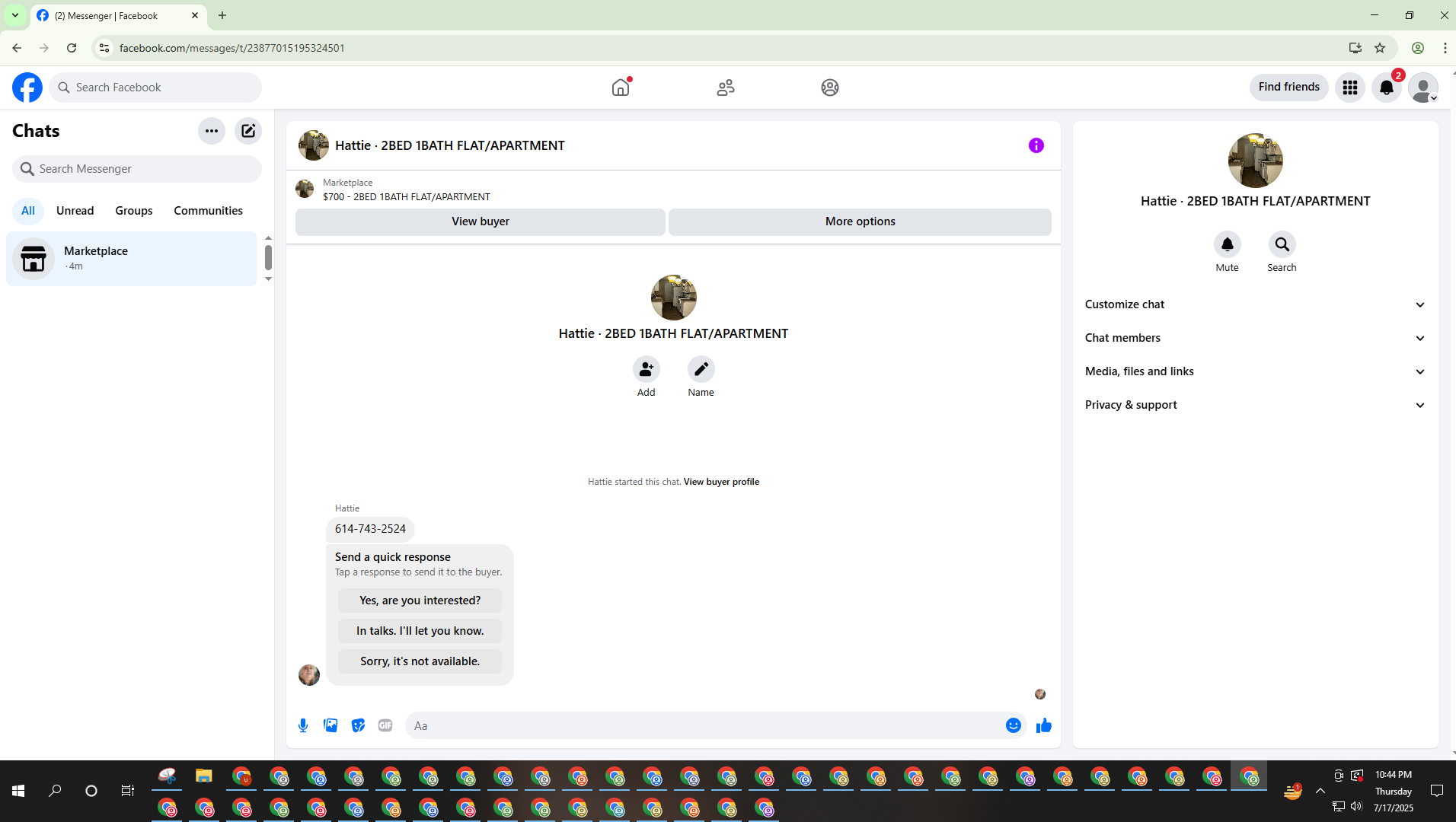Screen dimensions: 1456x822
Task: Open Facebook home via logo
Action: [27, 88]
